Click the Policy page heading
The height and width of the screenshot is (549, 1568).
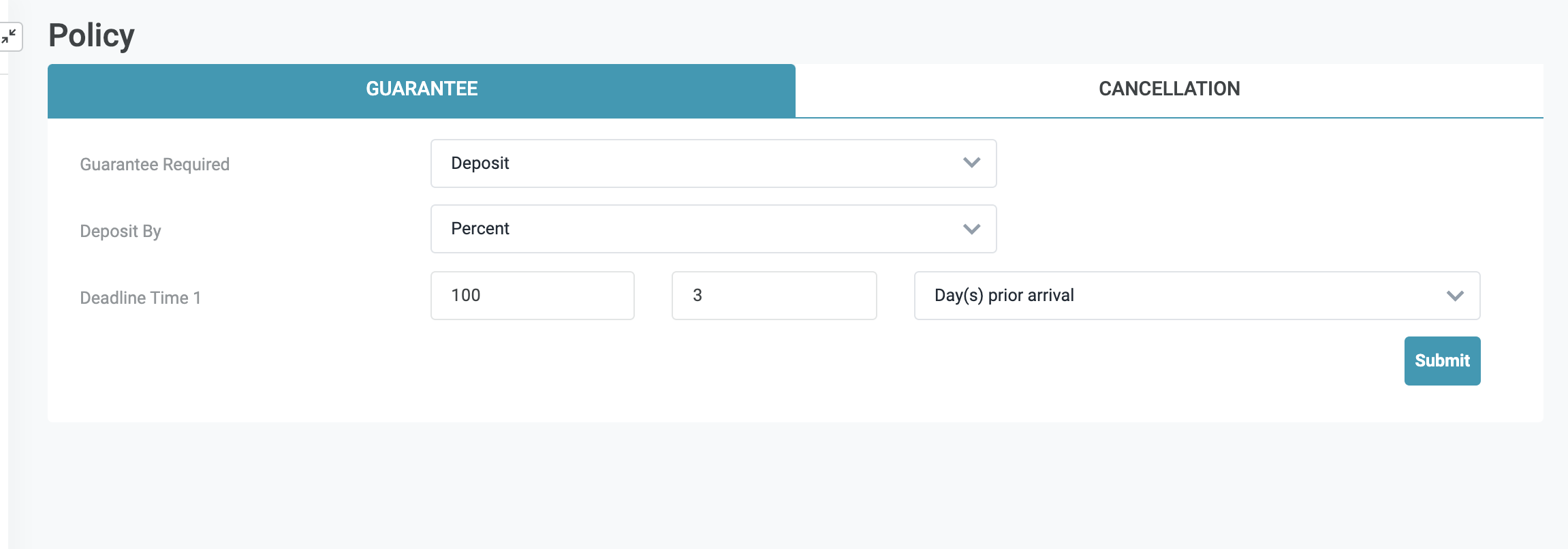[91, 35]
